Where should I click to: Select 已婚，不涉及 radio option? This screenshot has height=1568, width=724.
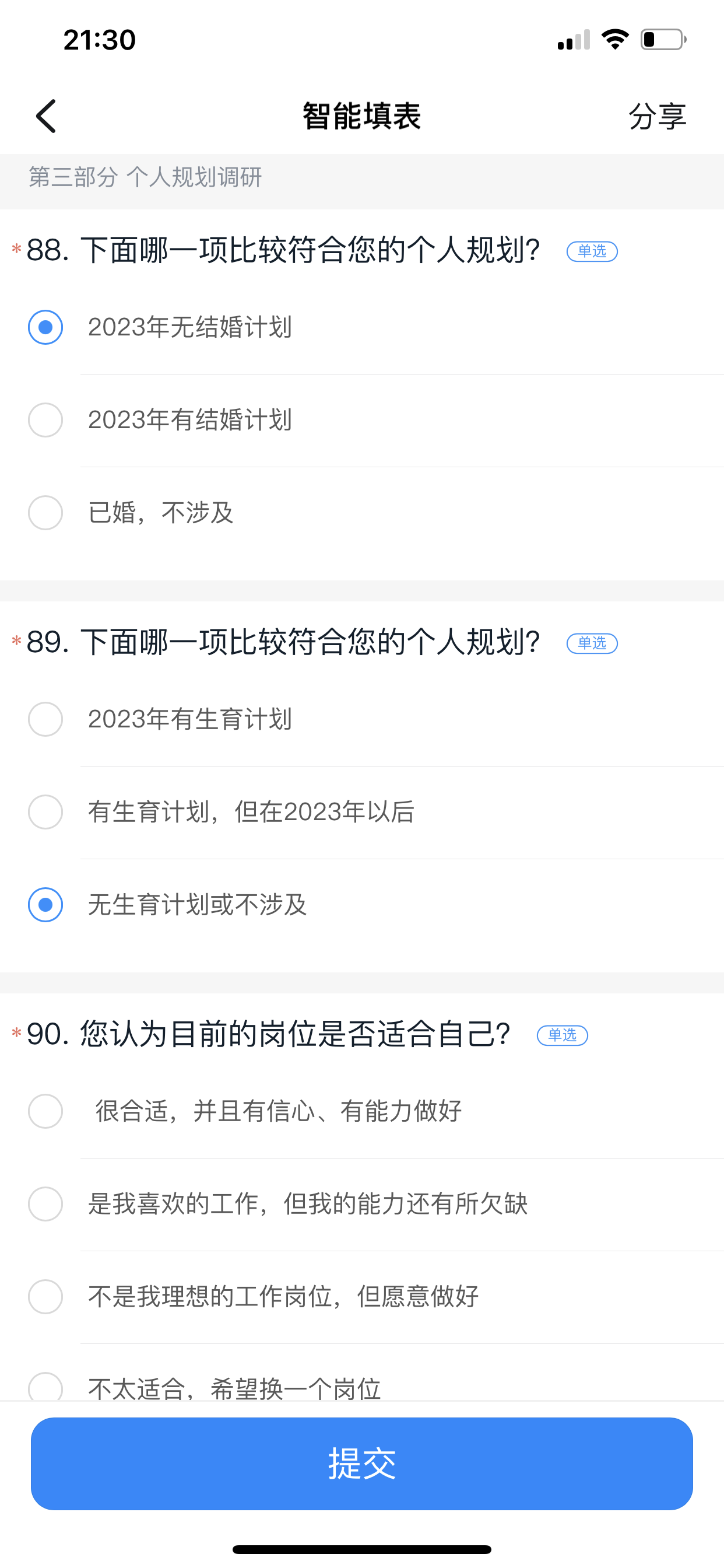click(x=45, y=513)
